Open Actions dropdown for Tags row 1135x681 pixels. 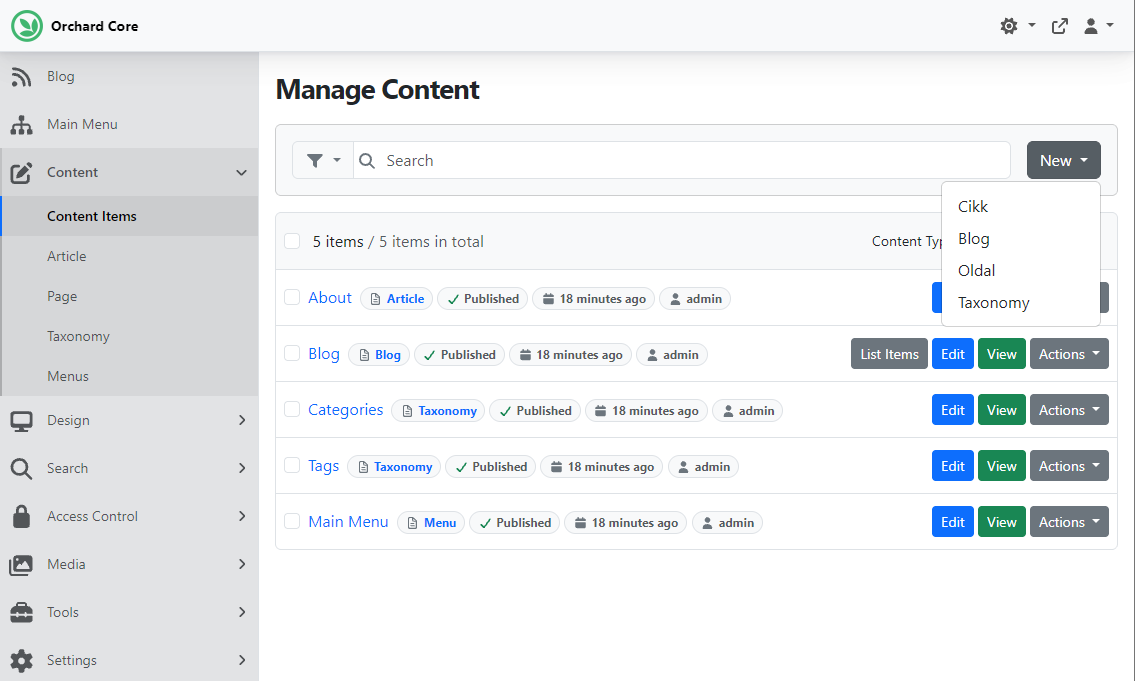tap(1069, 466)
